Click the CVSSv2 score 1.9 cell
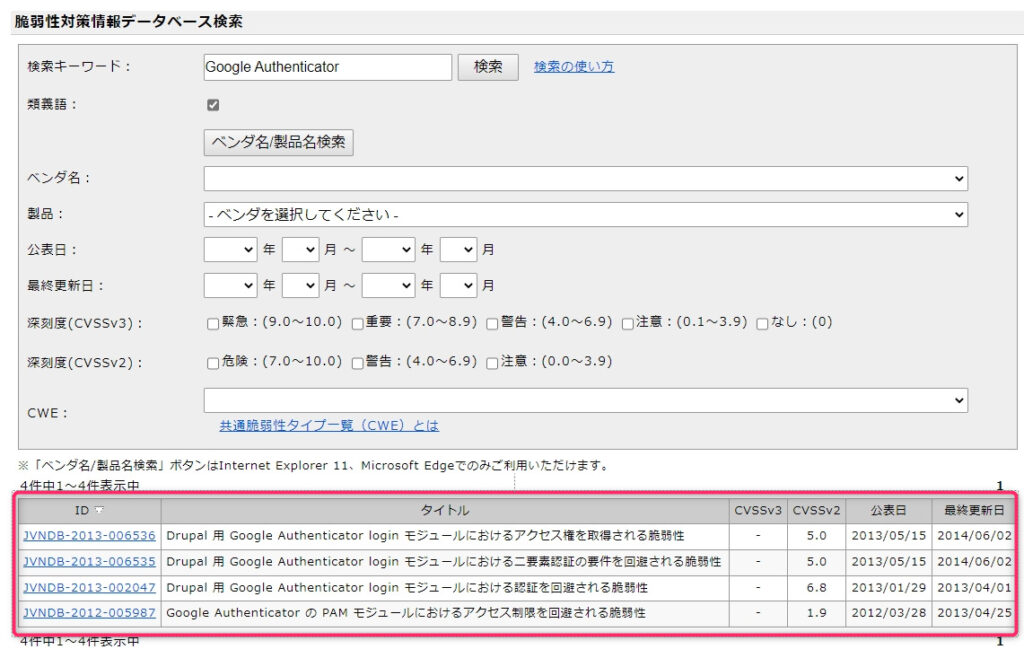Image resolution: width=1024 pixels, height=658 pixels. coord(816,613)
